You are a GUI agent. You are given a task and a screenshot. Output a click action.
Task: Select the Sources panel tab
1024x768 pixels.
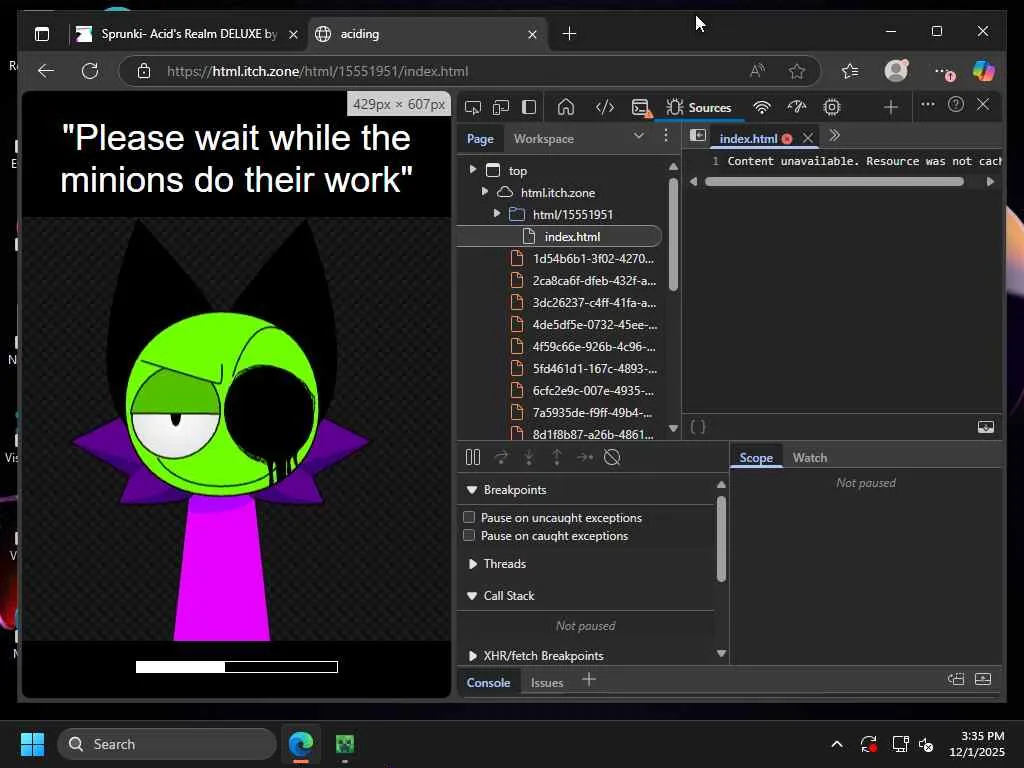tap(698, 108)
